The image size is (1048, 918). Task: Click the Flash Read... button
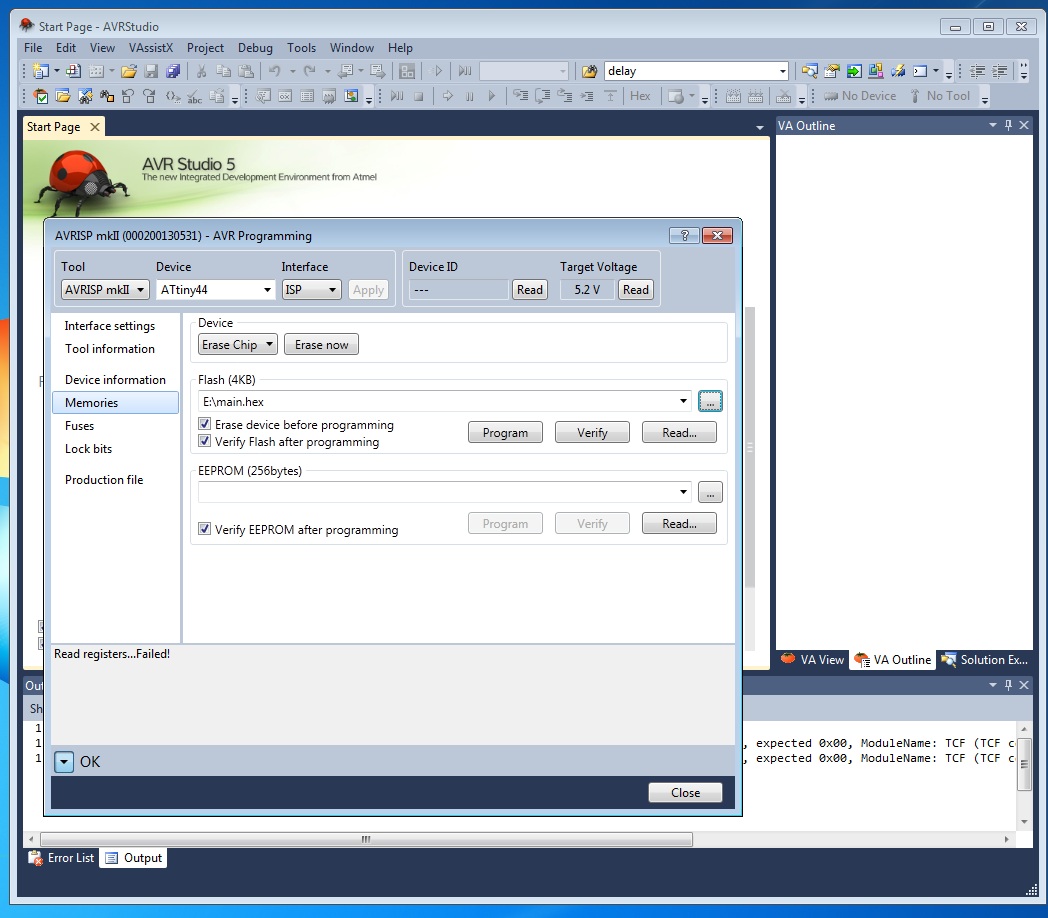679,433
